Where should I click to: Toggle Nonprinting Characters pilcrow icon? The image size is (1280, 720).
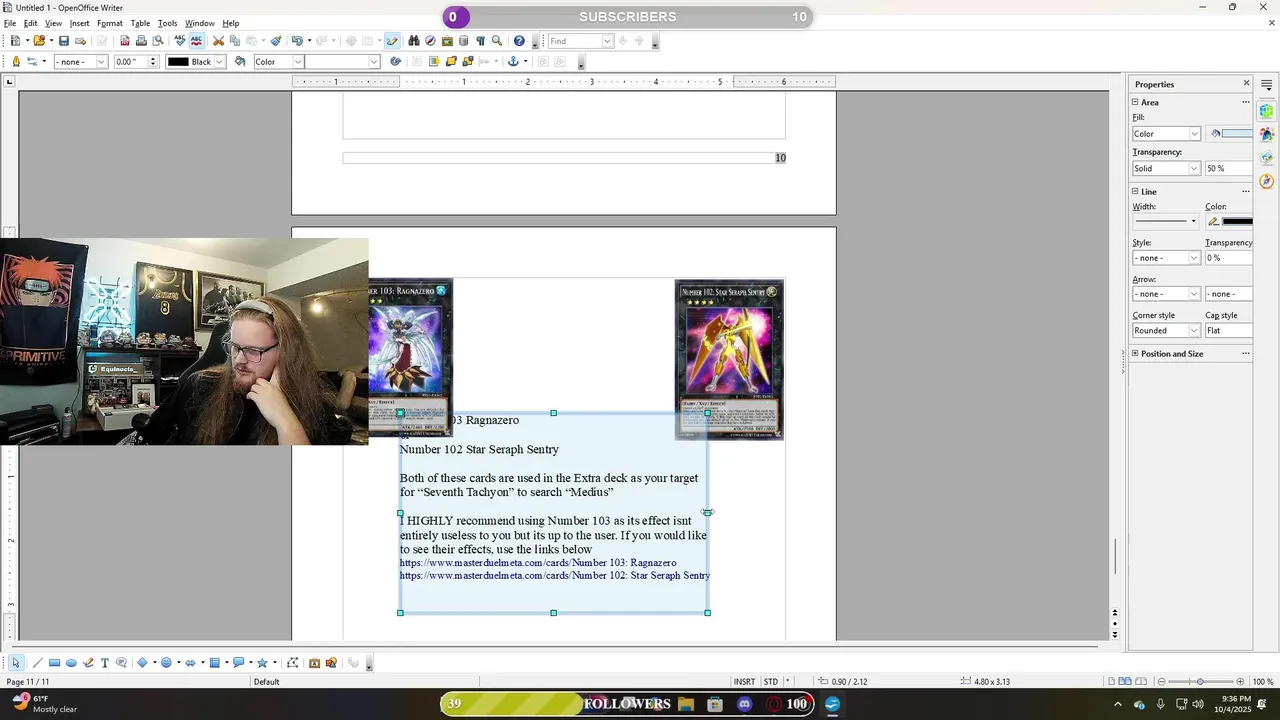[x=480, y=41]
